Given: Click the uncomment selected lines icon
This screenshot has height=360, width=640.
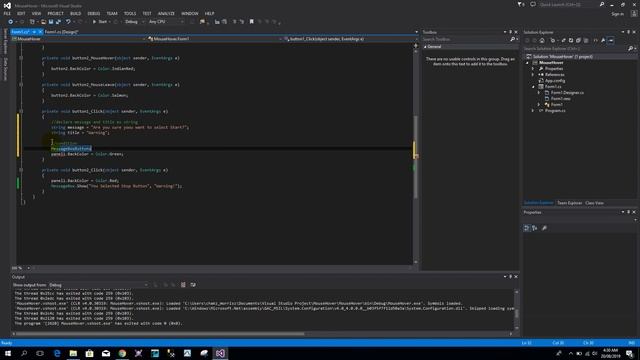Looking at the screenshot, I should pos(242,22).
